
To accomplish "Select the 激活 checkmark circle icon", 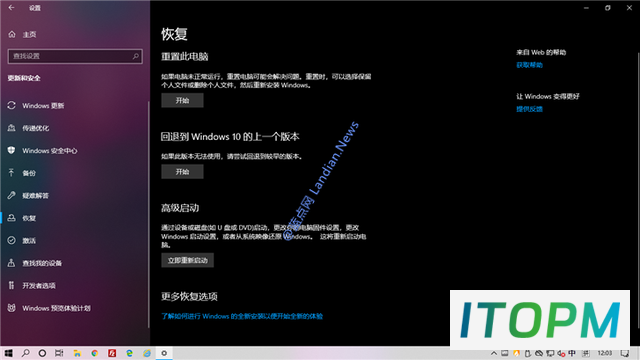I will [x=11, y=240].
